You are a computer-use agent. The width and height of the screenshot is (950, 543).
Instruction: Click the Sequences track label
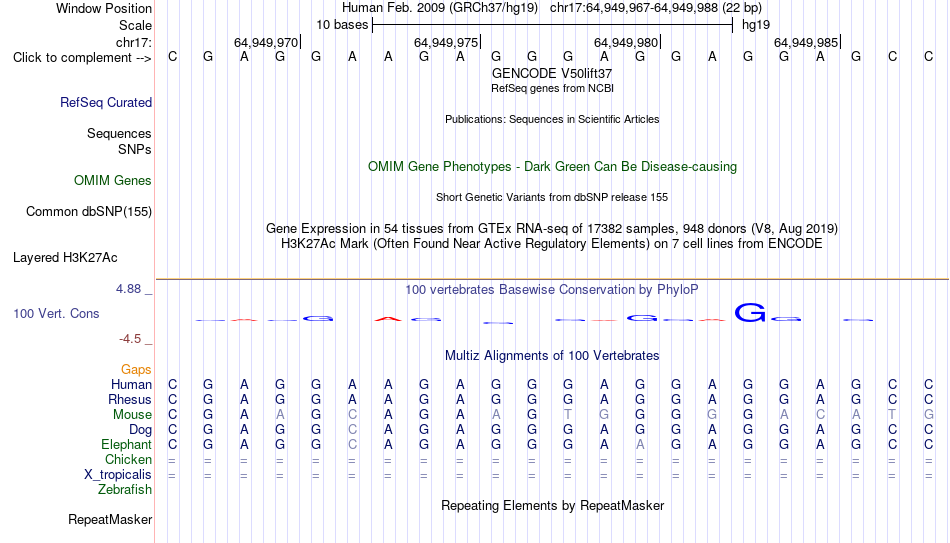[x=119, y=133]
